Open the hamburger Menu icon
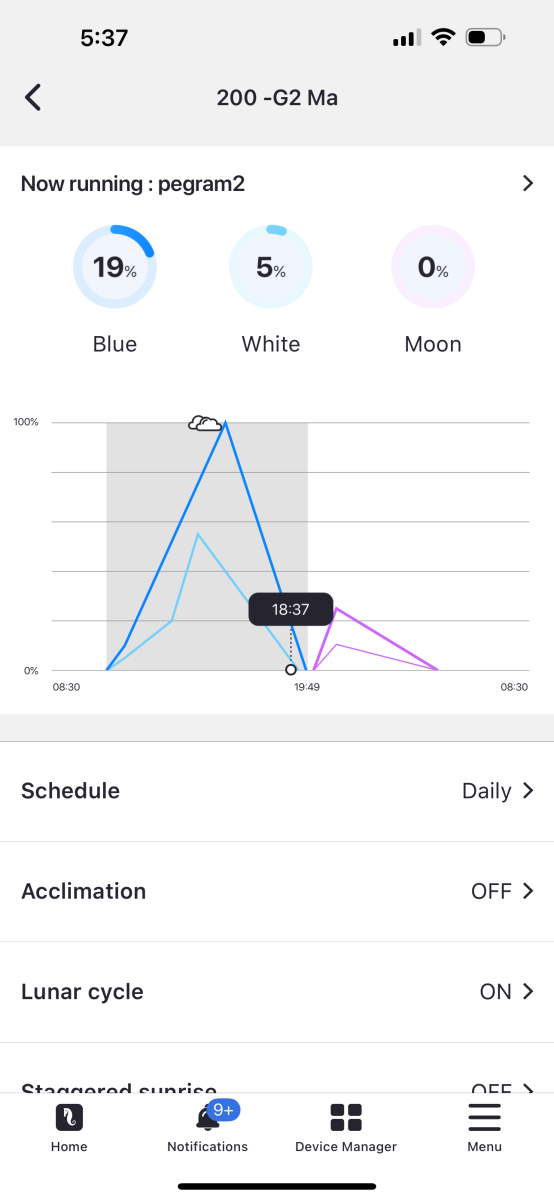Viewport: 554px width, 1200px height. [484, 1117]
